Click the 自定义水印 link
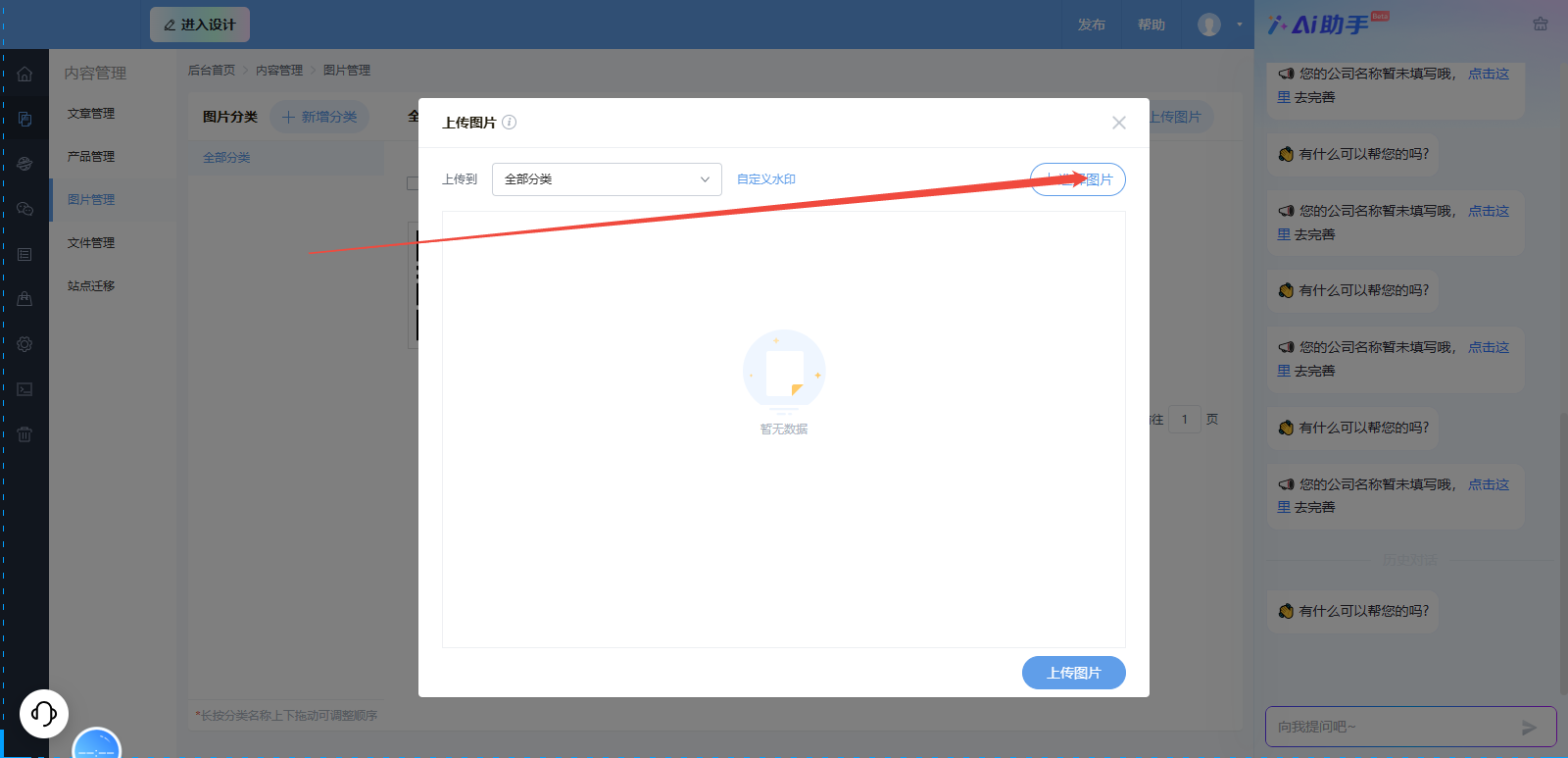The image size is (1568, 758). point(766,179)
